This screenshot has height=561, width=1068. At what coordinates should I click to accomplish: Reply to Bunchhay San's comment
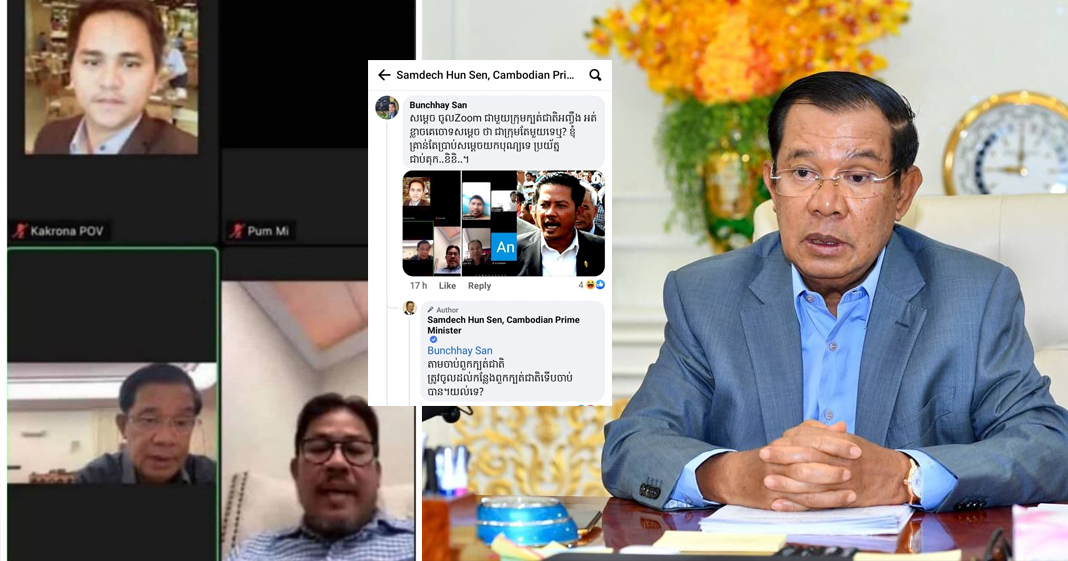click(479, 286)
